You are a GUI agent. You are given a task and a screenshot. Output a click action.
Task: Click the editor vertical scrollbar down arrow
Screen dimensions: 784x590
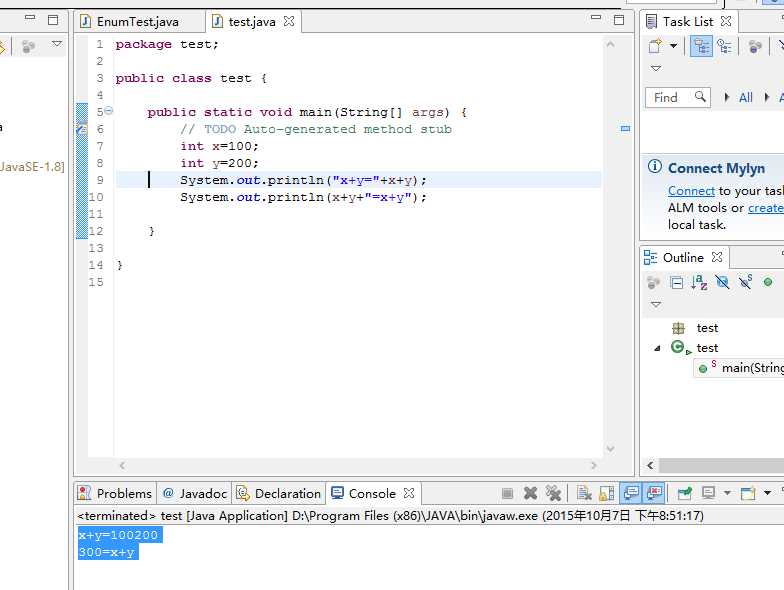click(x=610, y=449)
